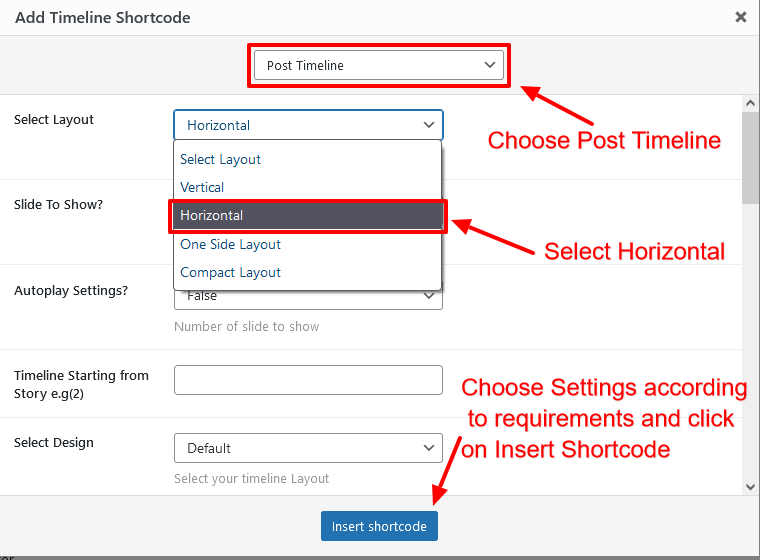Close the Add Timeline Shortcode dialog
760x560 pixels.
(x=740, y=17)
